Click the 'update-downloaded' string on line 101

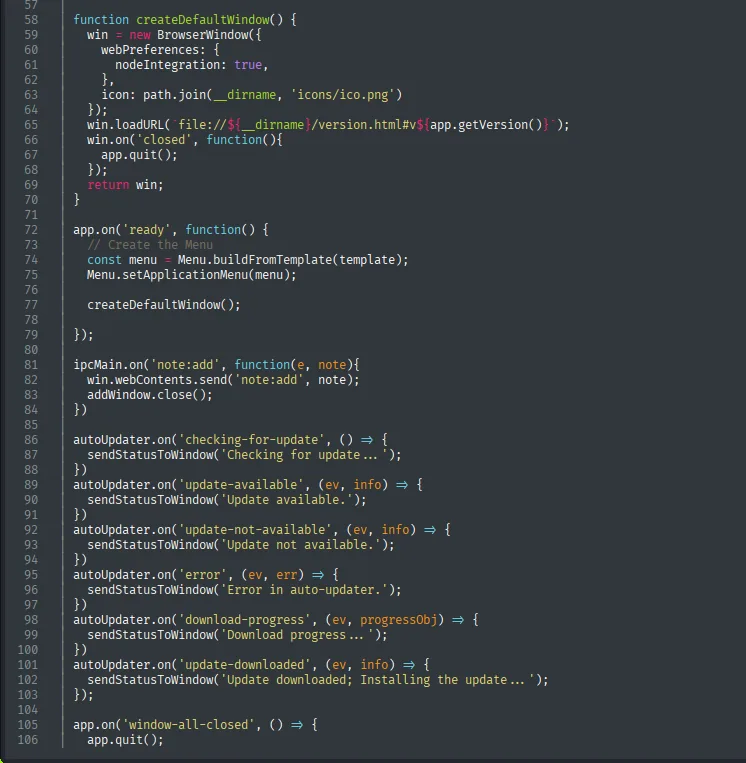click(244, 665)
